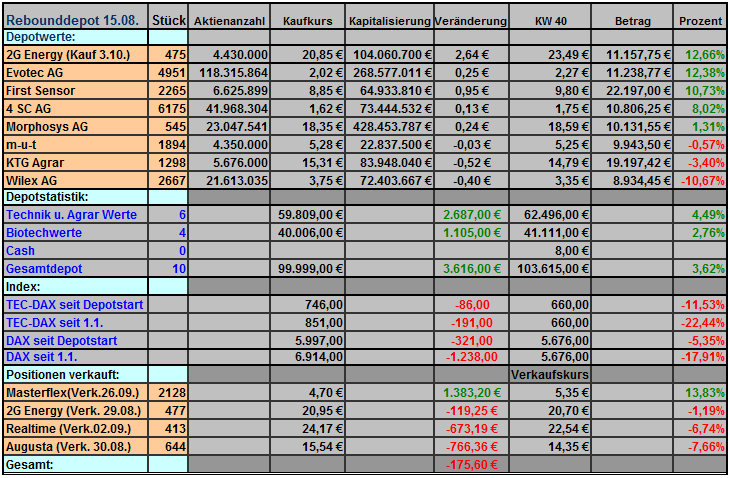Click the Cash value 8,00 €
The height and width of the screenshot is (478, 730).
tap(550, 250)
